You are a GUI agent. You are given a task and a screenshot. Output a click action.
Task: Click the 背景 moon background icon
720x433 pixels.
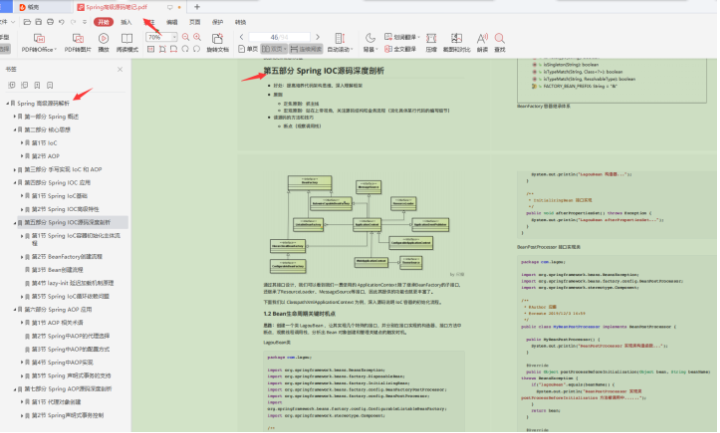(x=370, y=39)
